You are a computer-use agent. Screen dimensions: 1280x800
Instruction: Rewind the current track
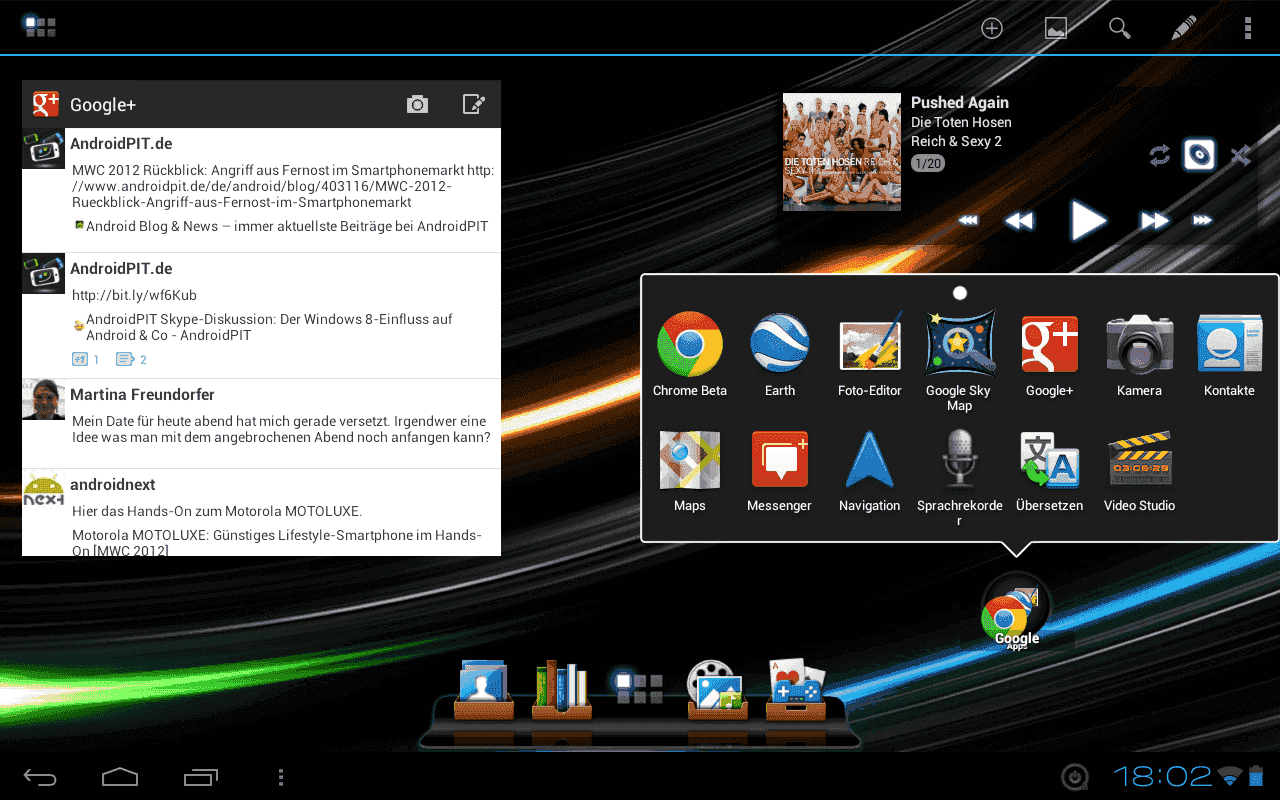click(x=1019, y=221)
